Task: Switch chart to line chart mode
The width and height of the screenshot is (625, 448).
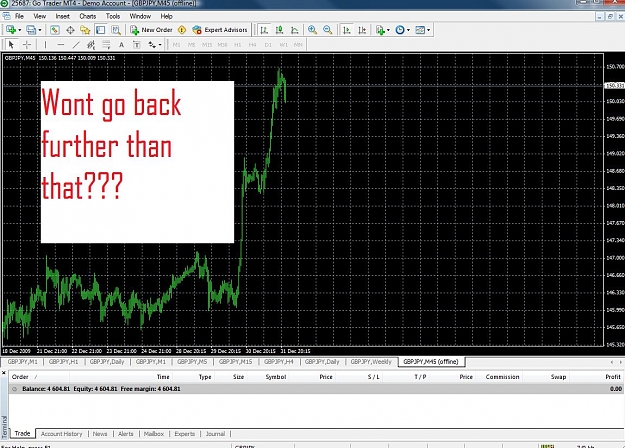Action: (294, 30)
